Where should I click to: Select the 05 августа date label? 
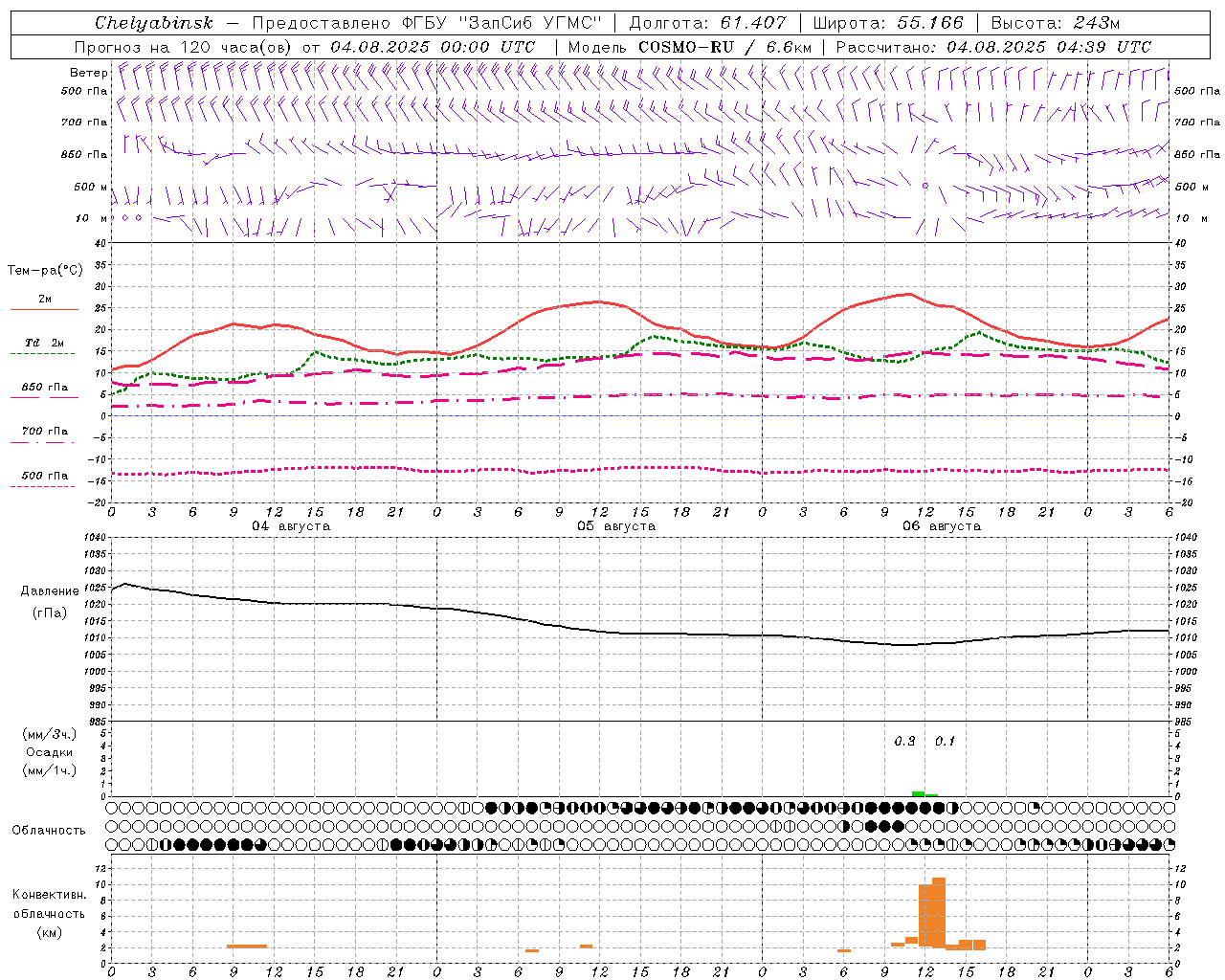pos(616,526)
